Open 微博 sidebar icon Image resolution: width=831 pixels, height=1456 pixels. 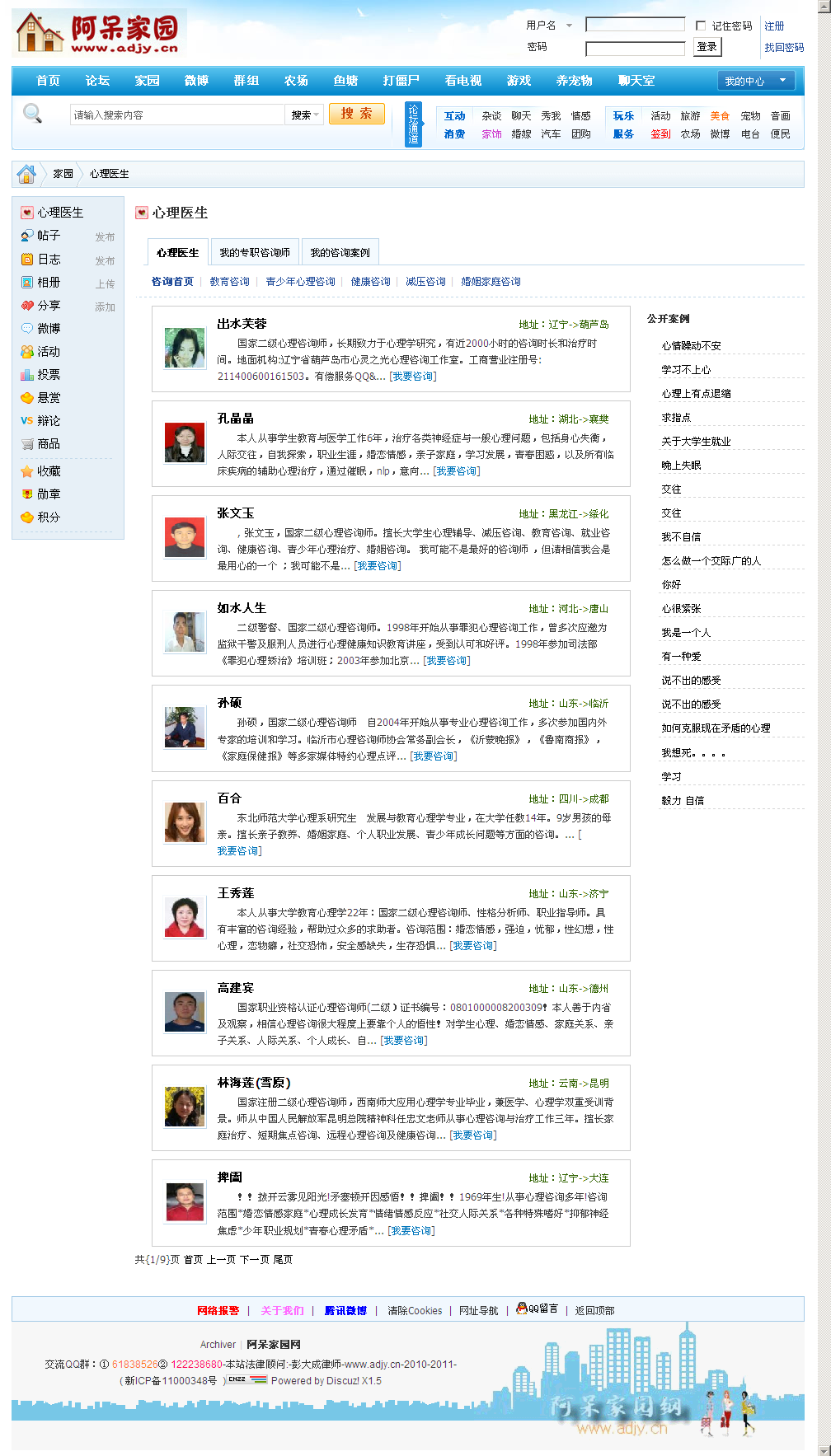coord(27,328)
